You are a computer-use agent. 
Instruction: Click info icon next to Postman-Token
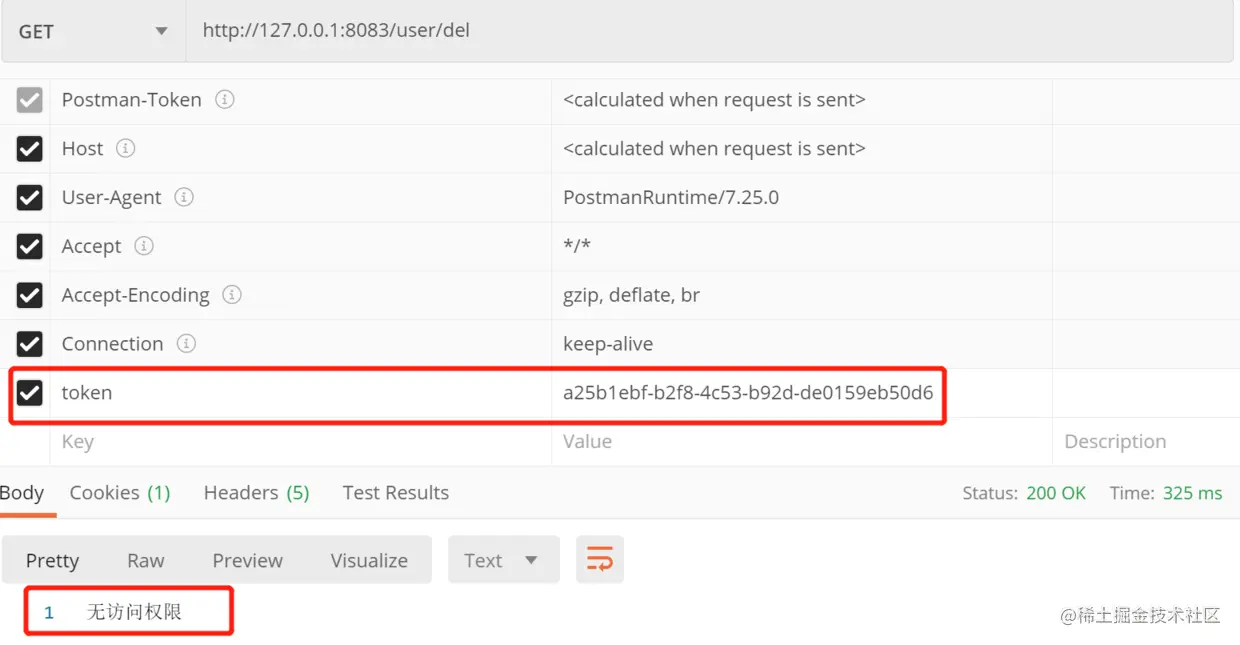(225, 100)
